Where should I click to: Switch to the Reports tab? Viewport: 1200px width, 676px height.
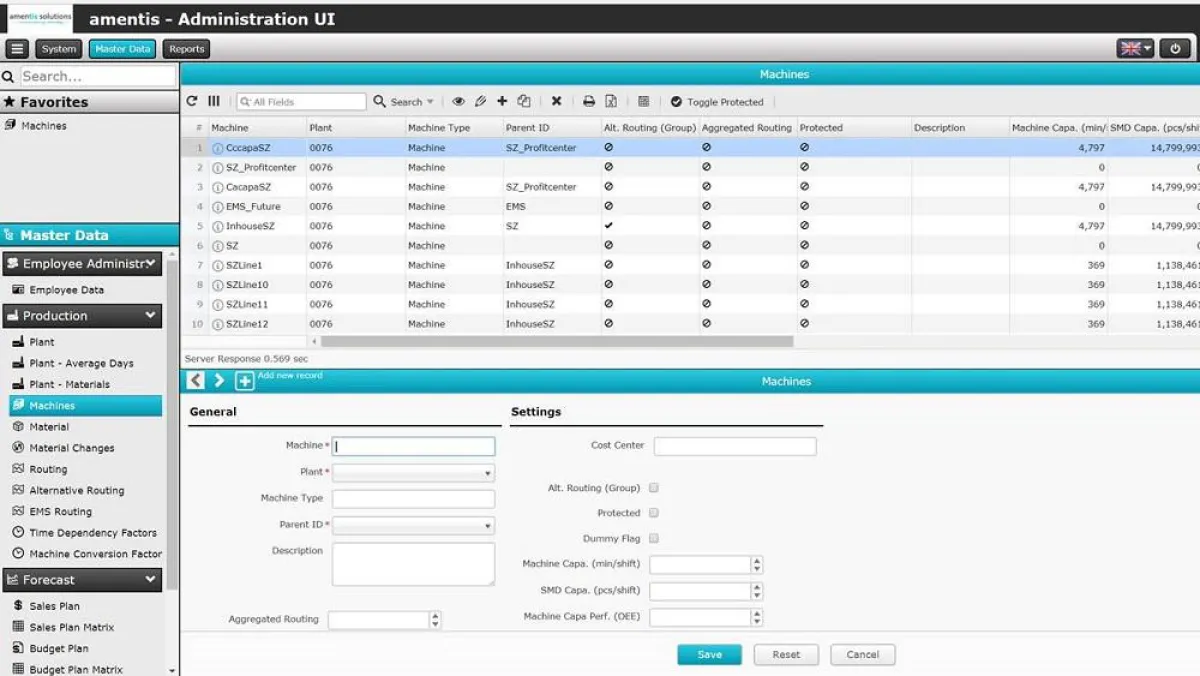click(186, 48)
